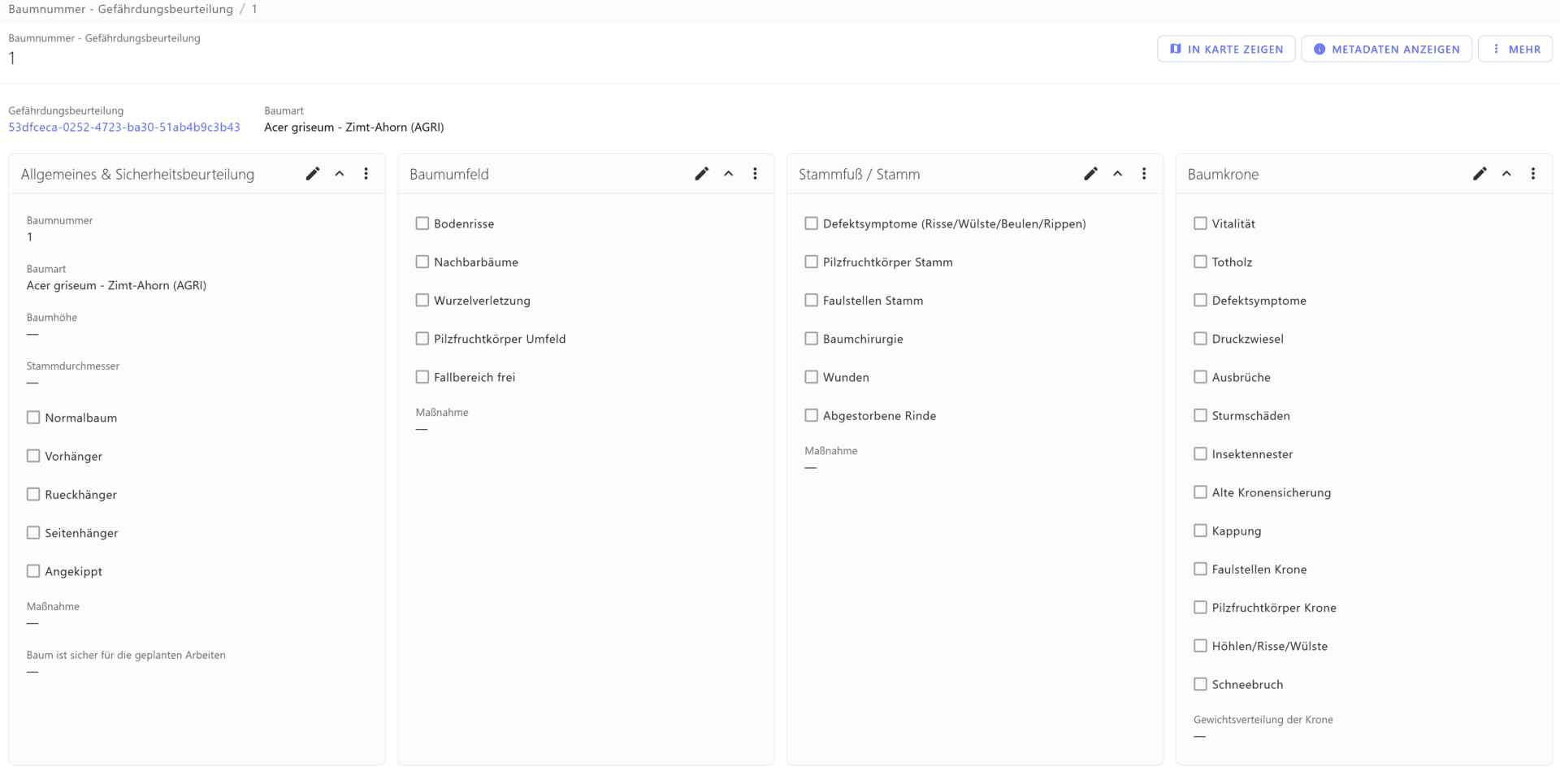1560x784 pixels.
Task: Open options menu for Allgemeines panel
Action: [x=366, y=174]
